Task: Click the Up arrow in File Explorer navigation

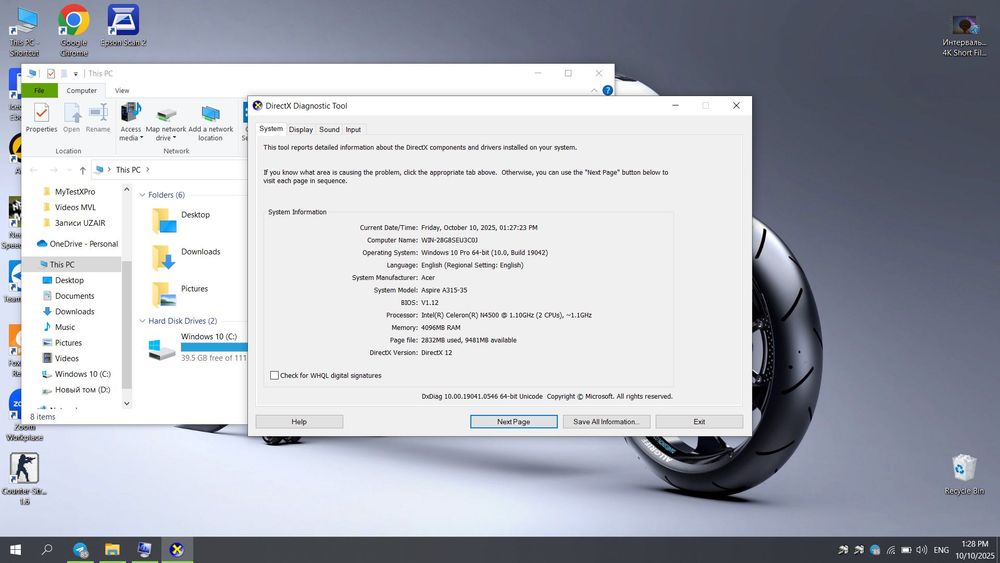Action: (x=82, y=170)
